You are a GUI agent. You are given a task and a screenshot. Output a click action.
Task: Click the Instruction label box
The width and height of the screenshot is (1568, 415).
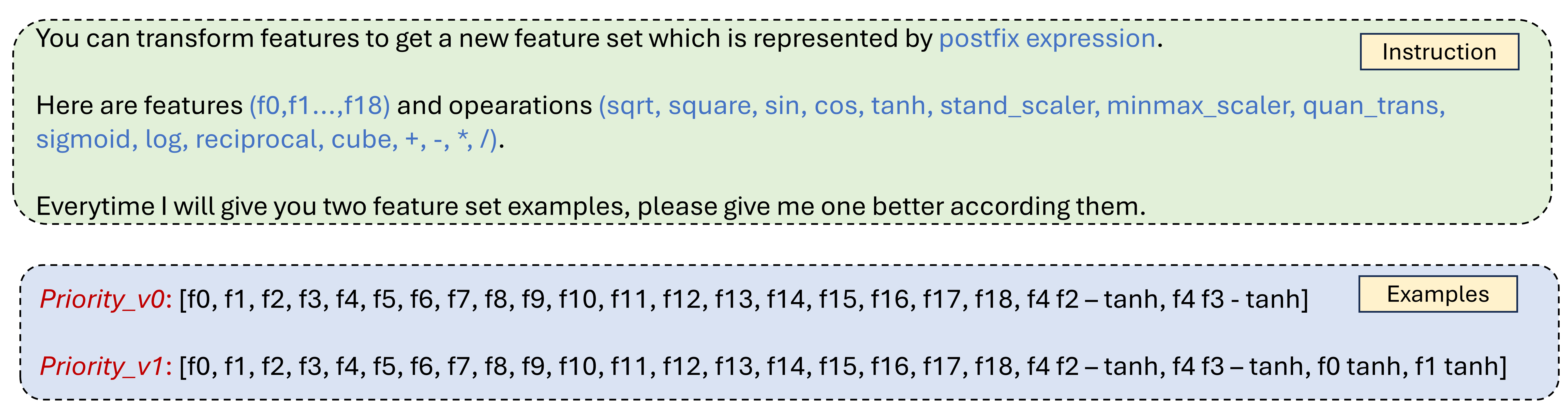click(1439, 52)
